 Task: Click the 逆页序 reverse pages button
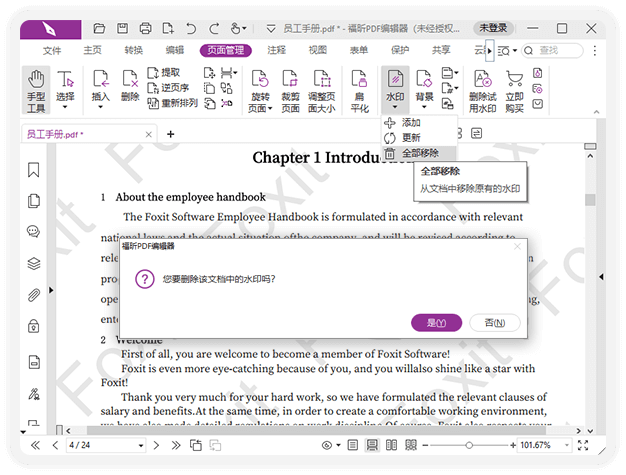(168, 88)
